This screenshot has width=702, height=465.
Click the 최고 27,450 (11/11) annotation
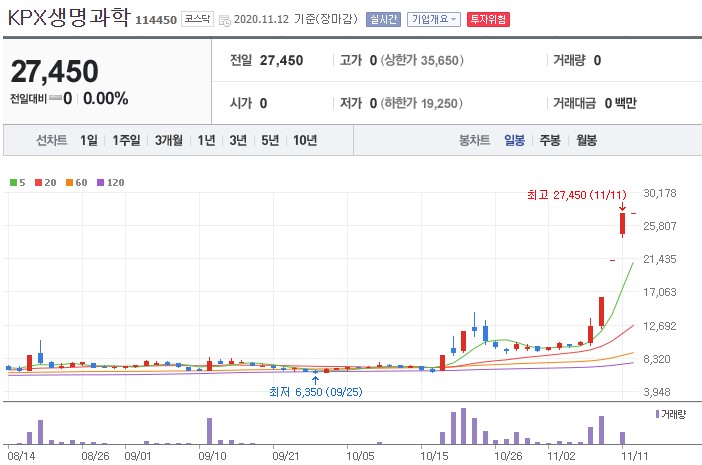(577, 195)
